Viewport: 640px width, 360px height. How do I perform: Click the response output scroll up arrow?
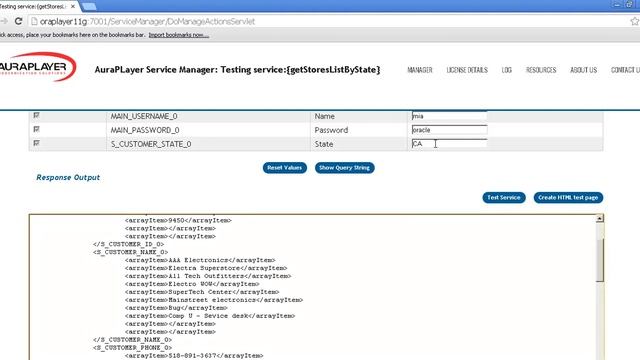pyautogui.click(x=600, y=218)
